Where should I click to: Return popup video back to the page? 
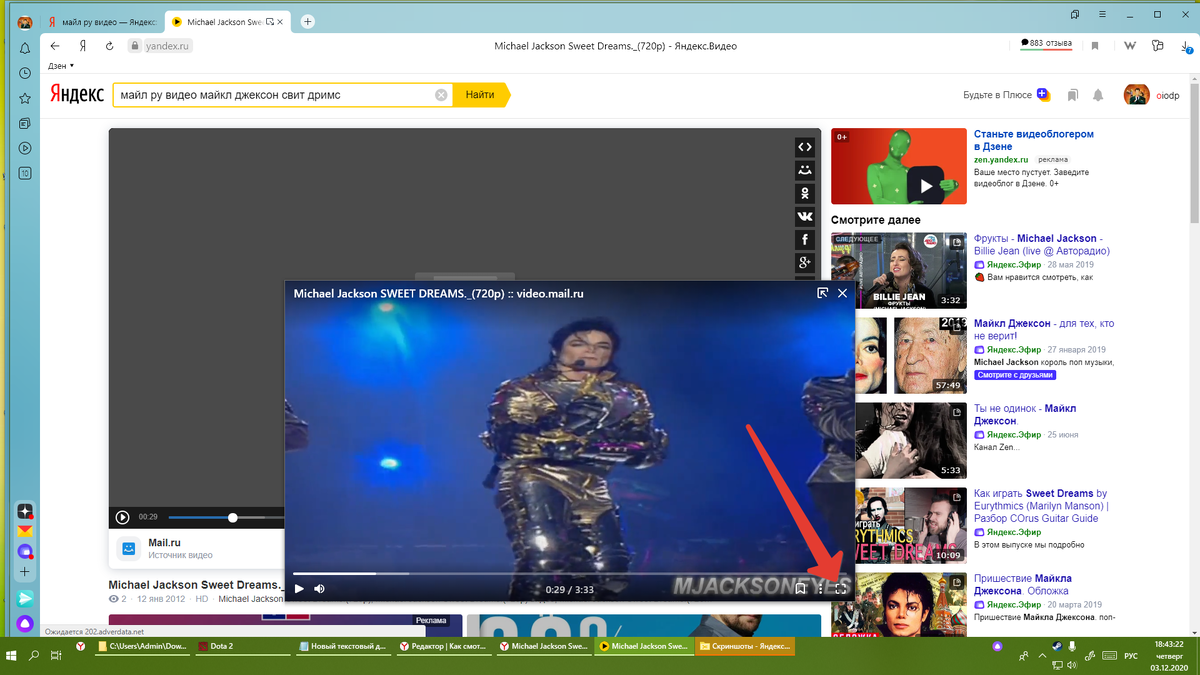[x=822, y=293]
